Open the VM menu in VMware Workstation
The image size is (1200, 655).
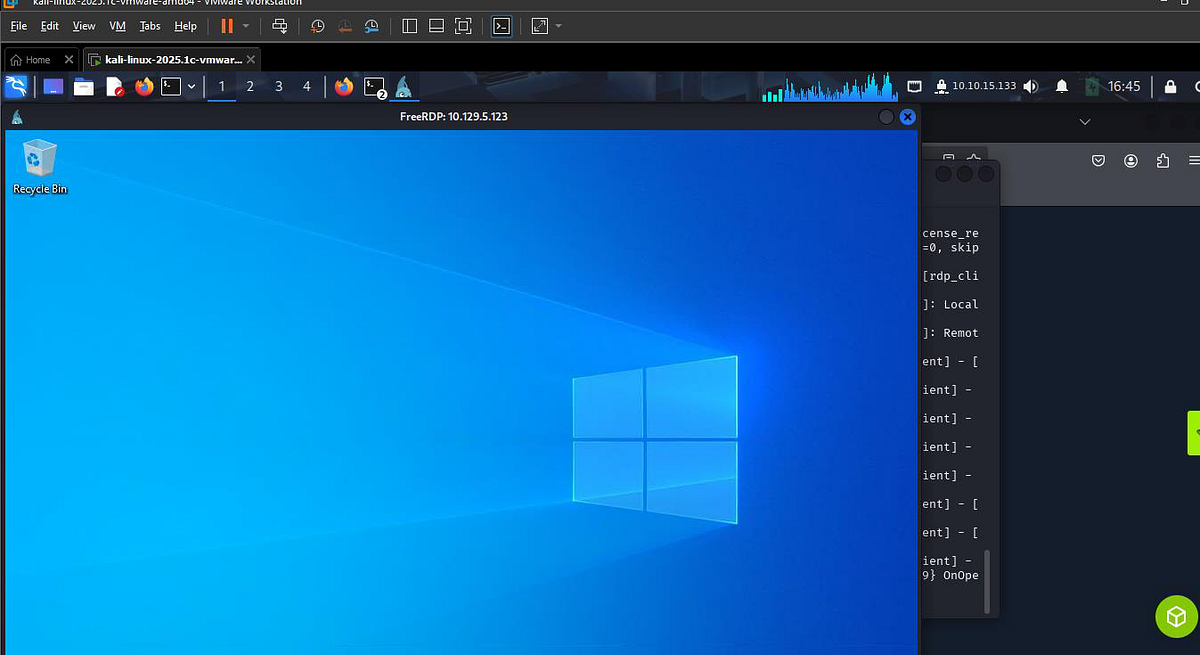click(117, 26)
